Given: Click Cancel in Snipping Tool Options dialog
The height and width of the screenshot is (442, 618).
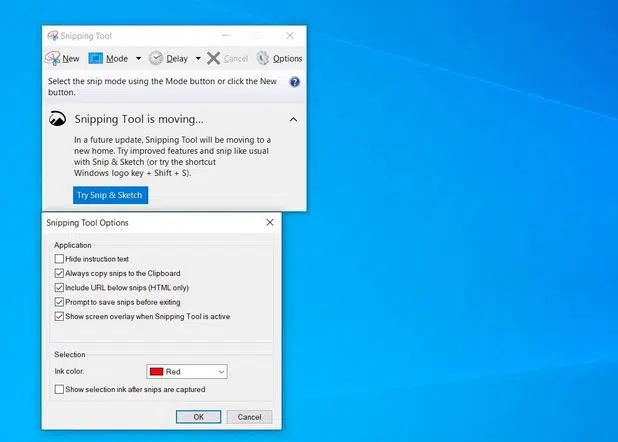Looking at the screenshot, I should 249,417.
